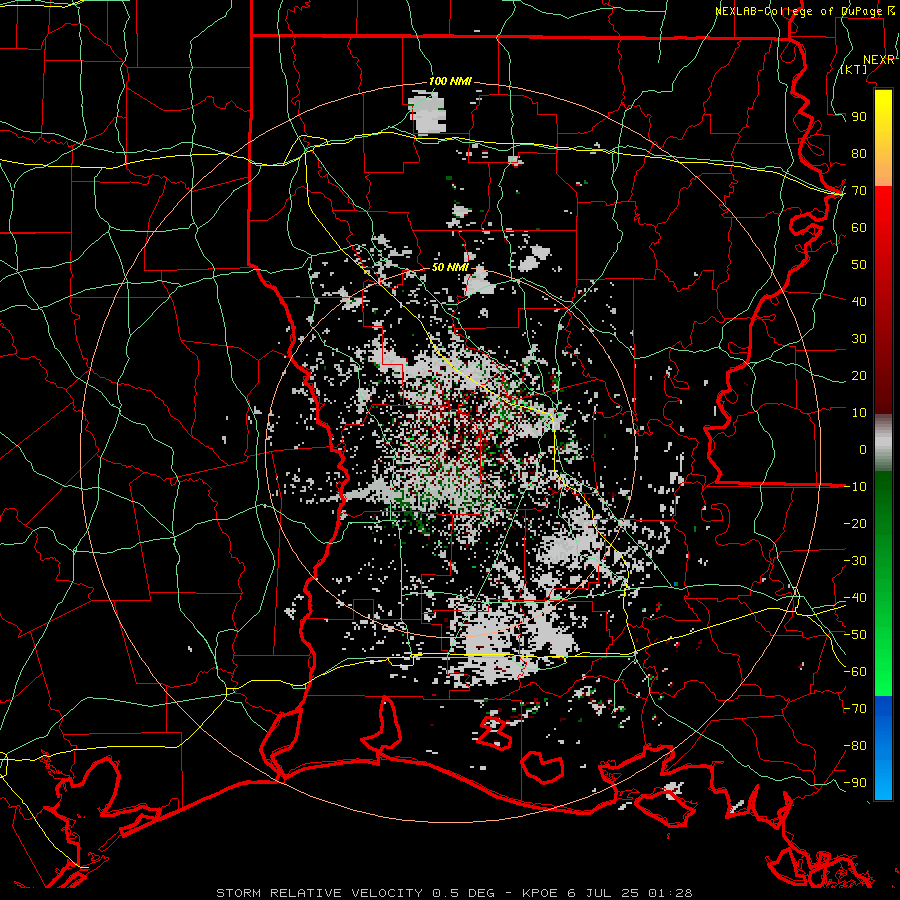Click the 70 value on velocity scale

859,191
